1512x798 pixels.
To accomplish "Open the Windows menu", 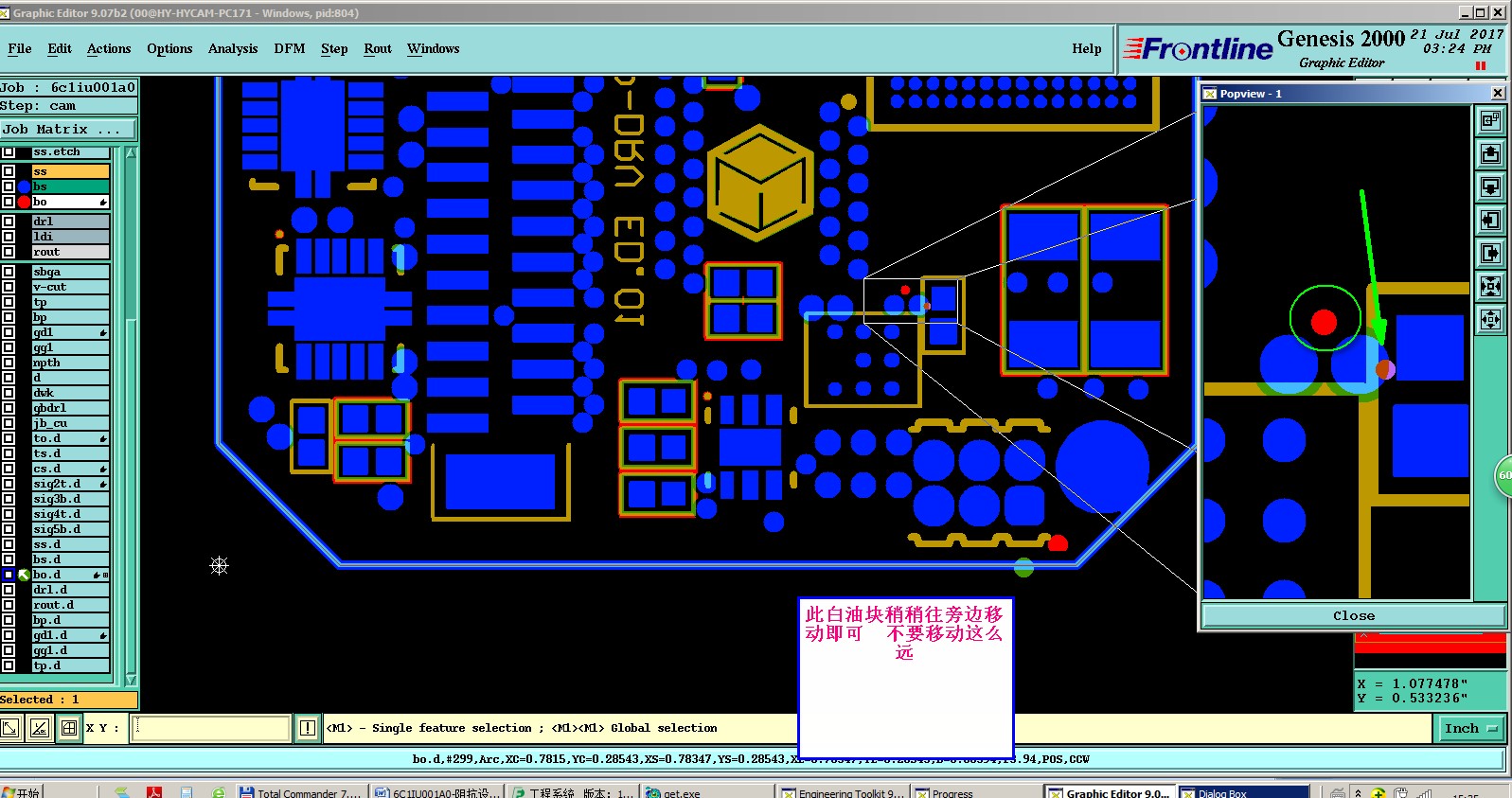I will [434, 49].
